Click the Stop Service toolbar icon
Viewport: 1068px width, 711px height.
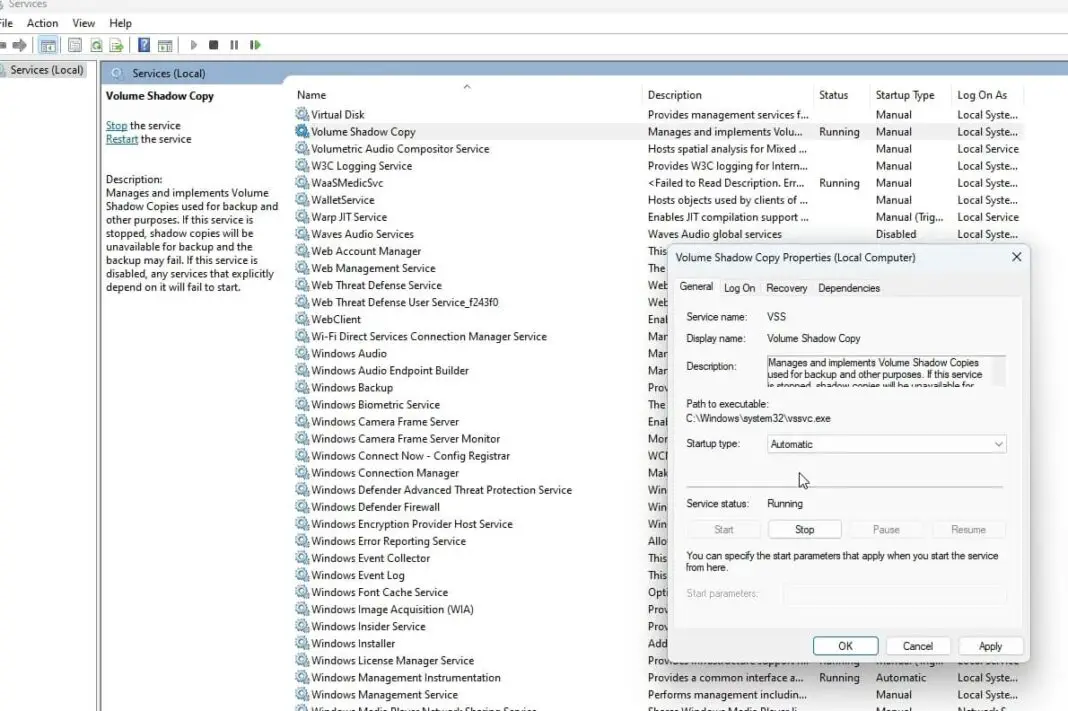213,44
